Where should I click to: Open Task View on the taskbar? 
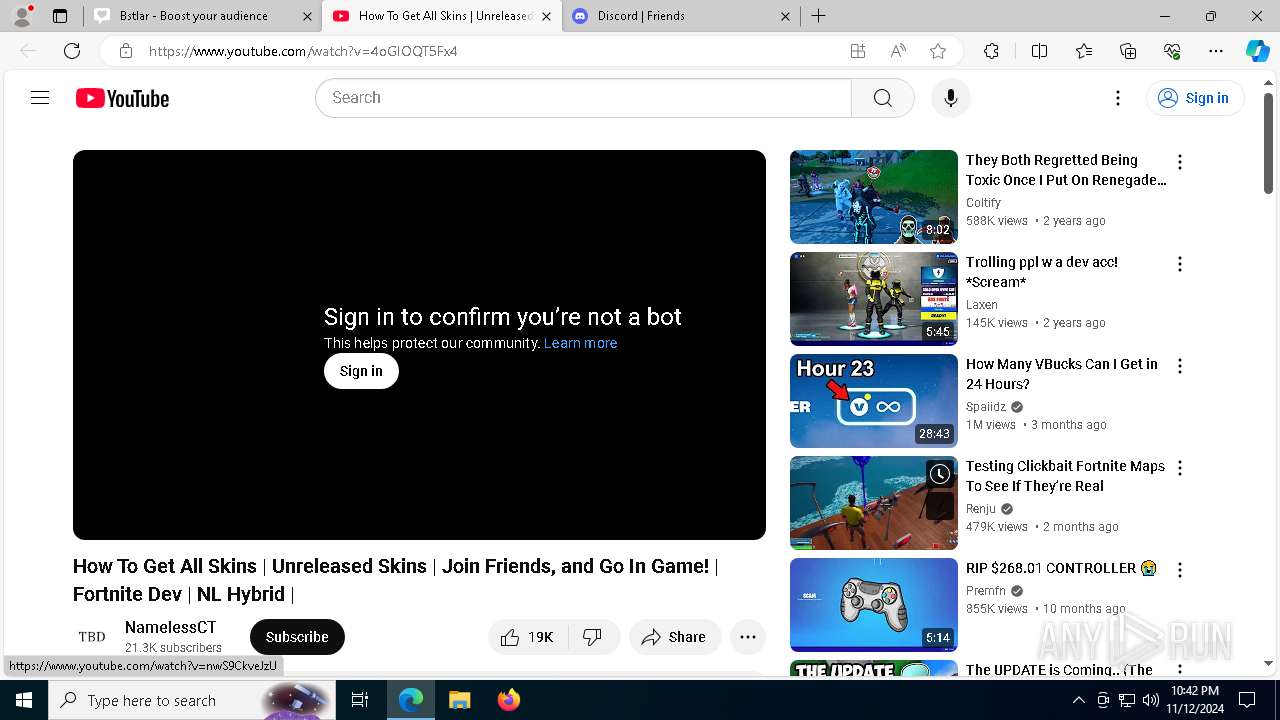coord(360,700)
